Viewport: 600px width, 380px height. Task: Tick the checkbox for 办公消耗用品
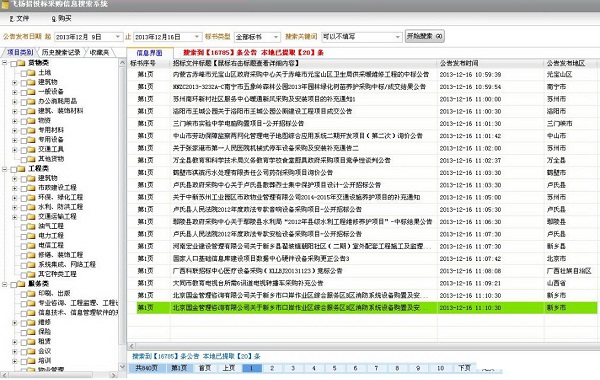click(x=23, y=101)
